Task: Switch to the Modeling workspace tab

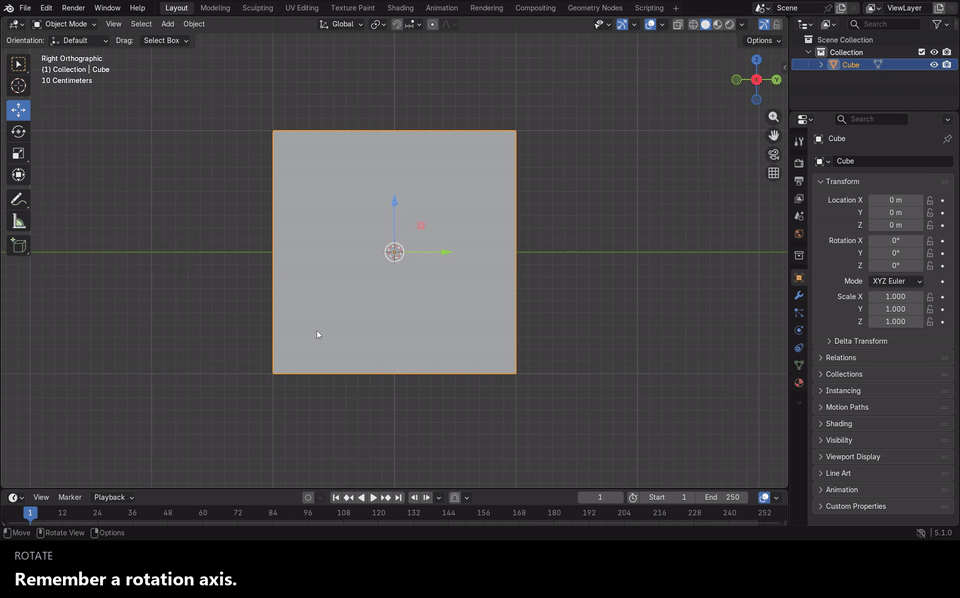Action: pyautogui.click(x=215, y=8)
